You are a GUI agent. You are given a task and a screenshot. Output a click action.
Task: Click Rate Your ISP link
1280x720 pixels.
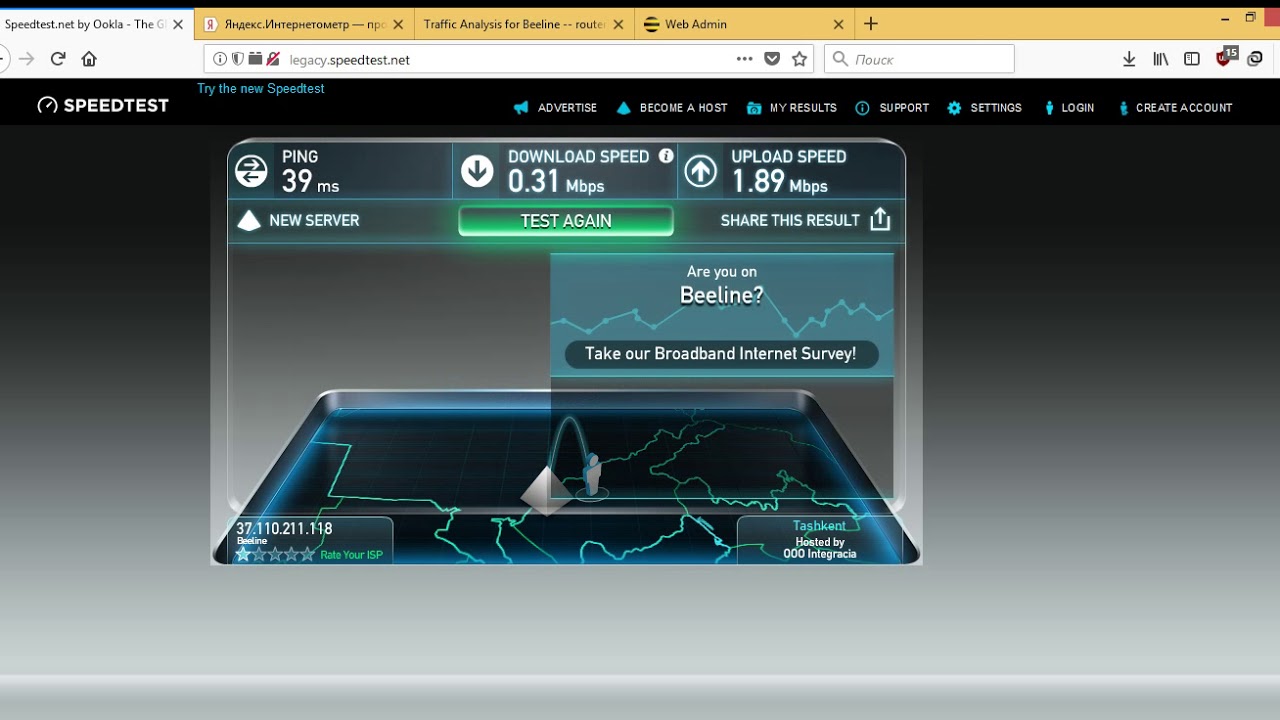point(351,555)
